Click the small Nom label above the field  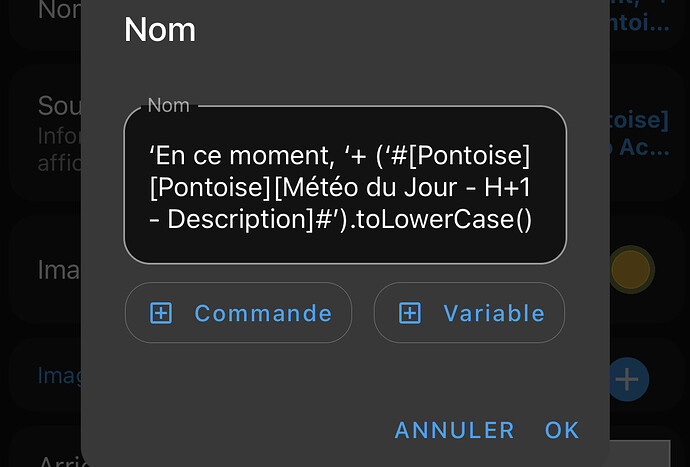point(167,105)
